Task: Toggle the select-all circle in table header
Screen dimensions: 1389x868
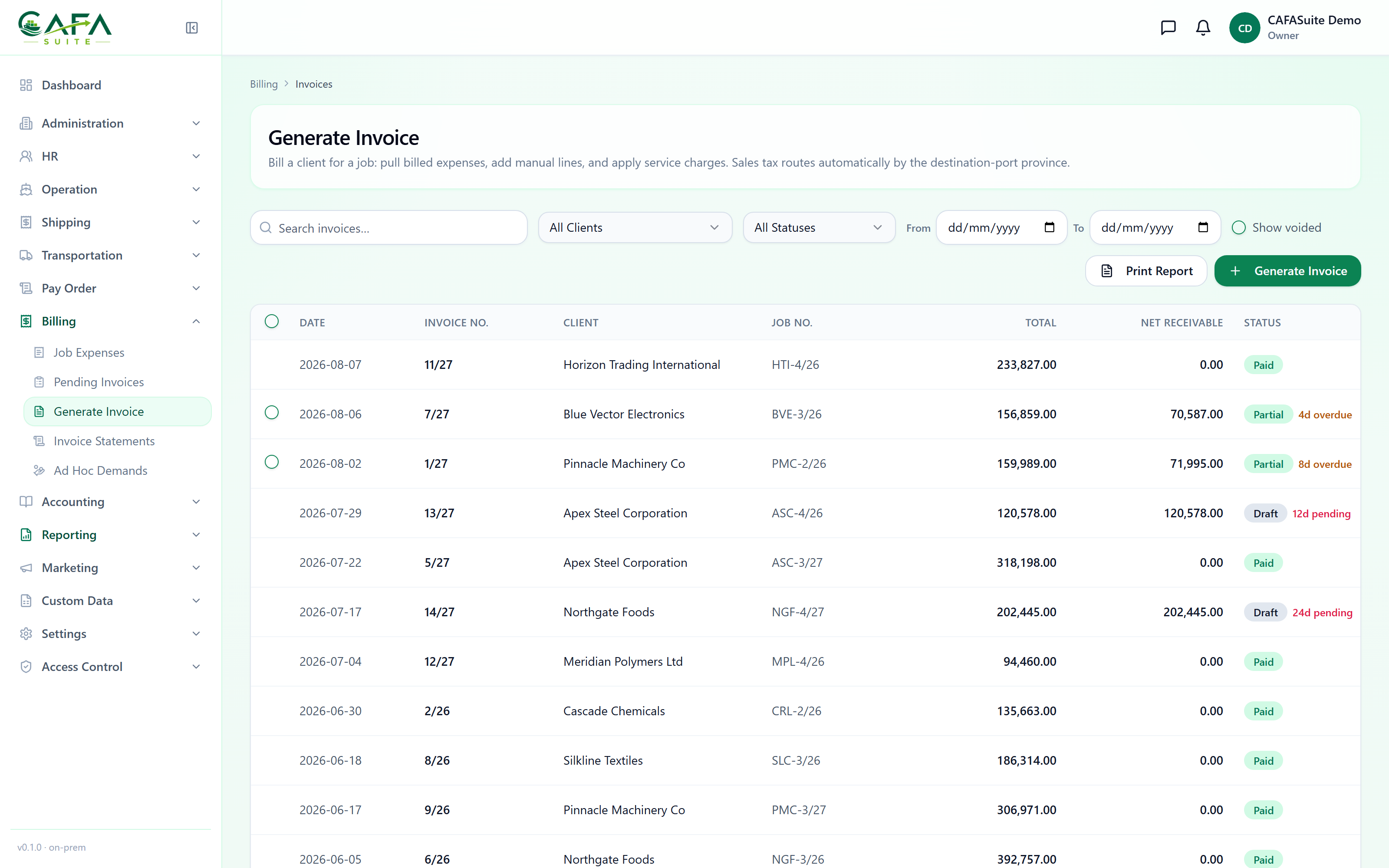Action: point(271,322)
